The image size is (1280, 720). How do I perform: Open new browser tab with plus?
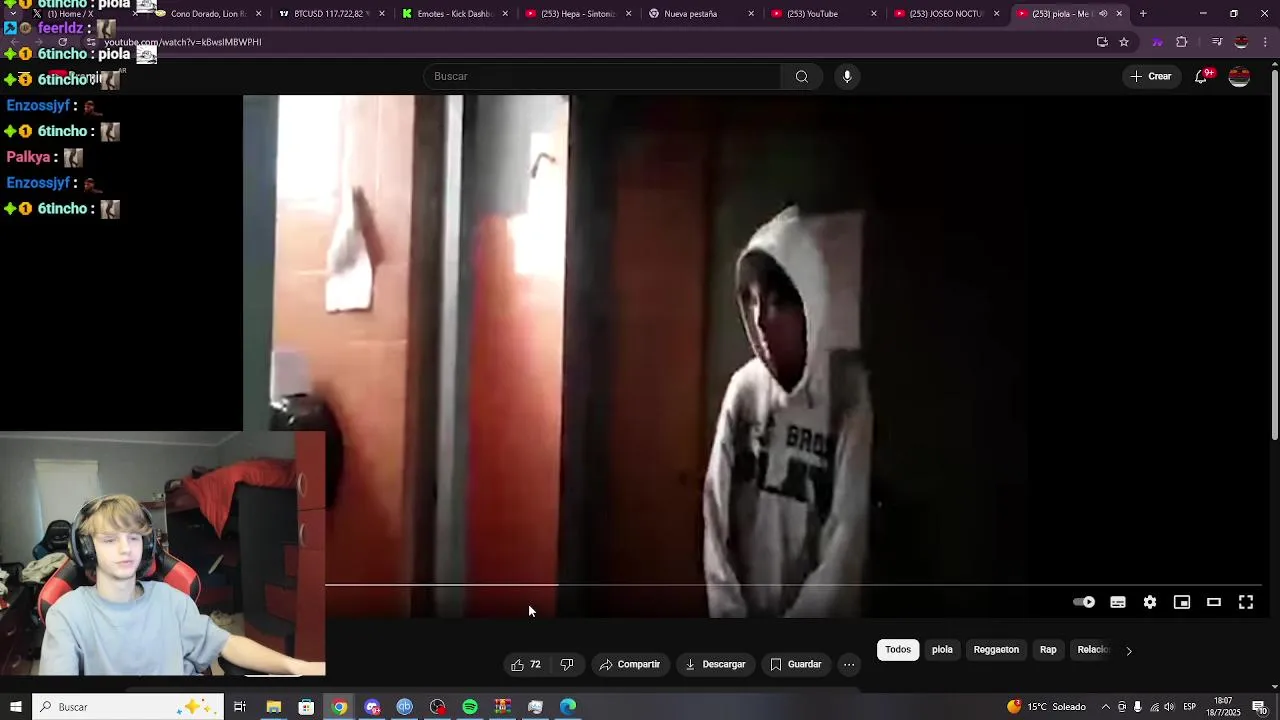[x=1143, y=14]
